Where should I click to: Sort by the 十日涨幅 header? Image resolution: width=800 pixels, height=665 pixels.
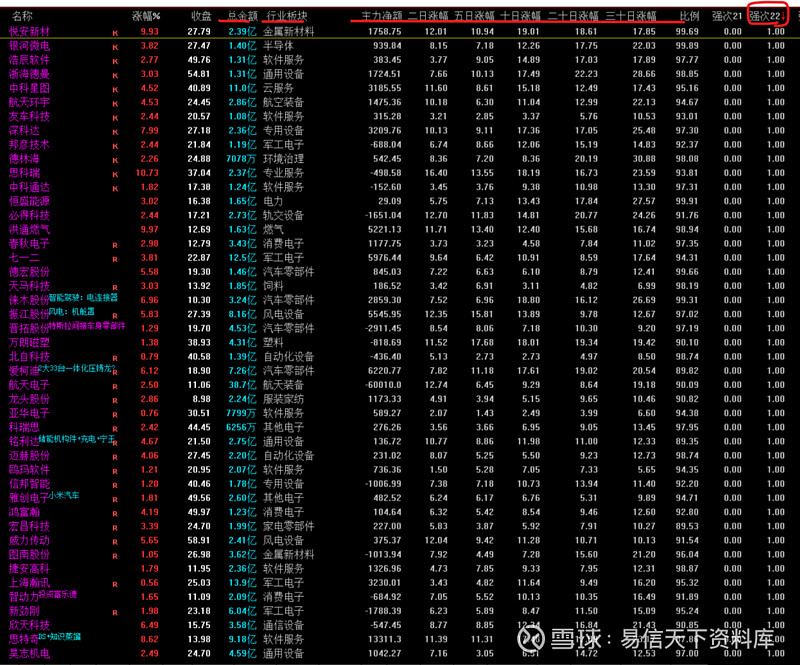coord(520,16)
